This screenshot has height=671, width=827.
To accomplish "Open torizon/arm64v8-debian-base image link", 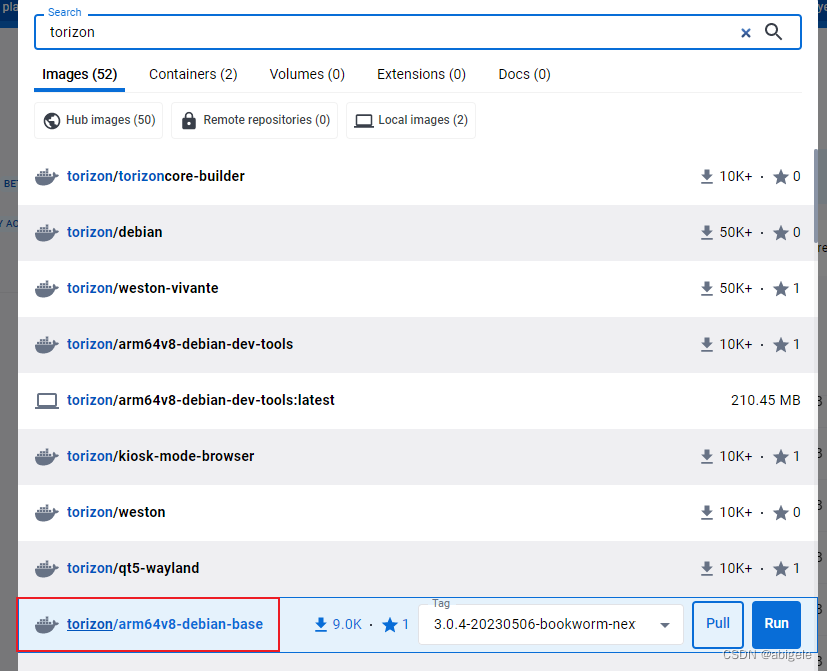I will pos(165,624).
